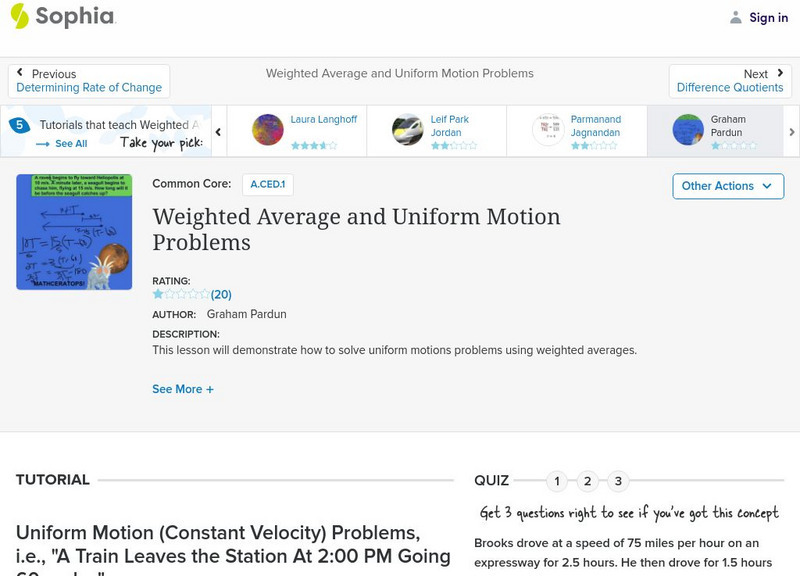800x576 pixels.
Task: Click the Sophia logo icon
Action: click(20, 16)
